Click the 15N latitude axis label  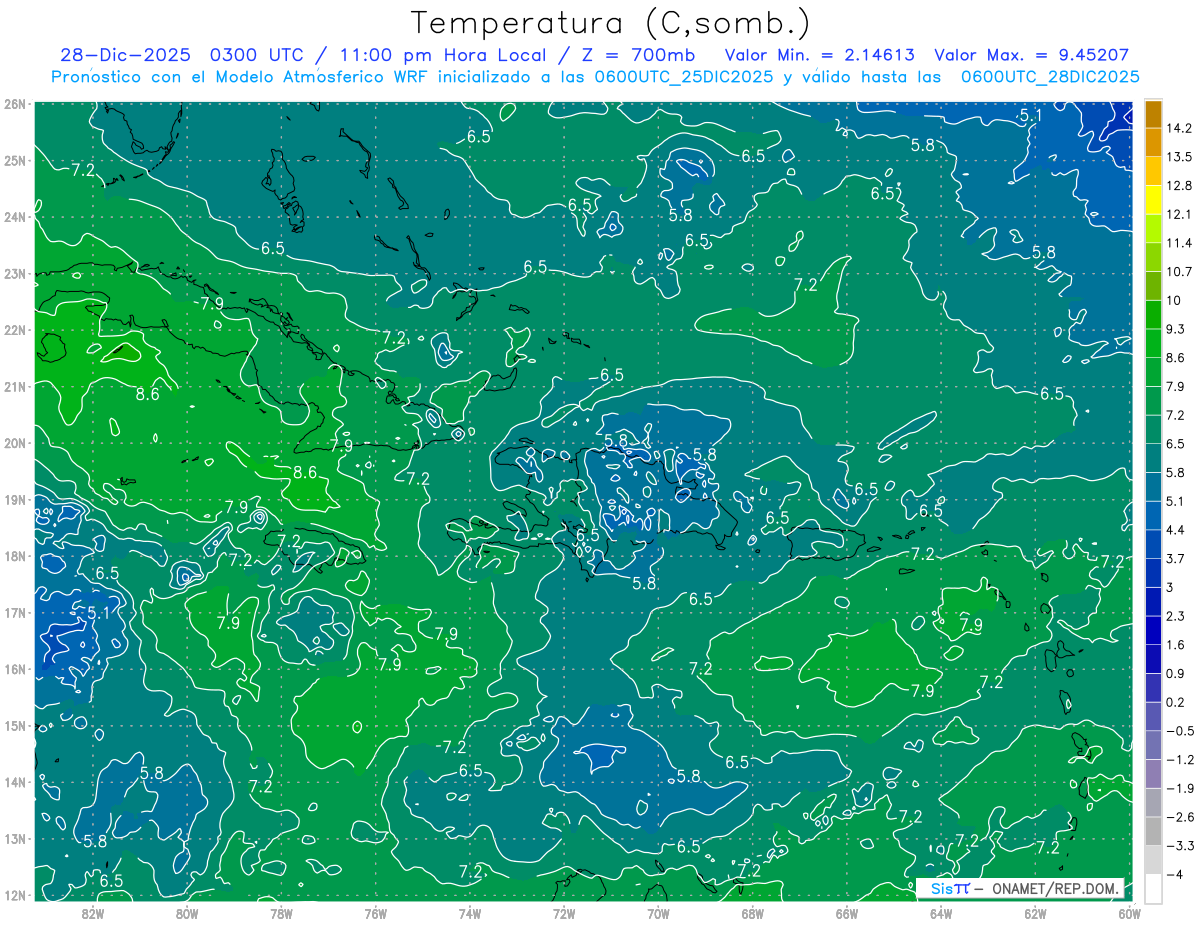click(x=14, y=725)
